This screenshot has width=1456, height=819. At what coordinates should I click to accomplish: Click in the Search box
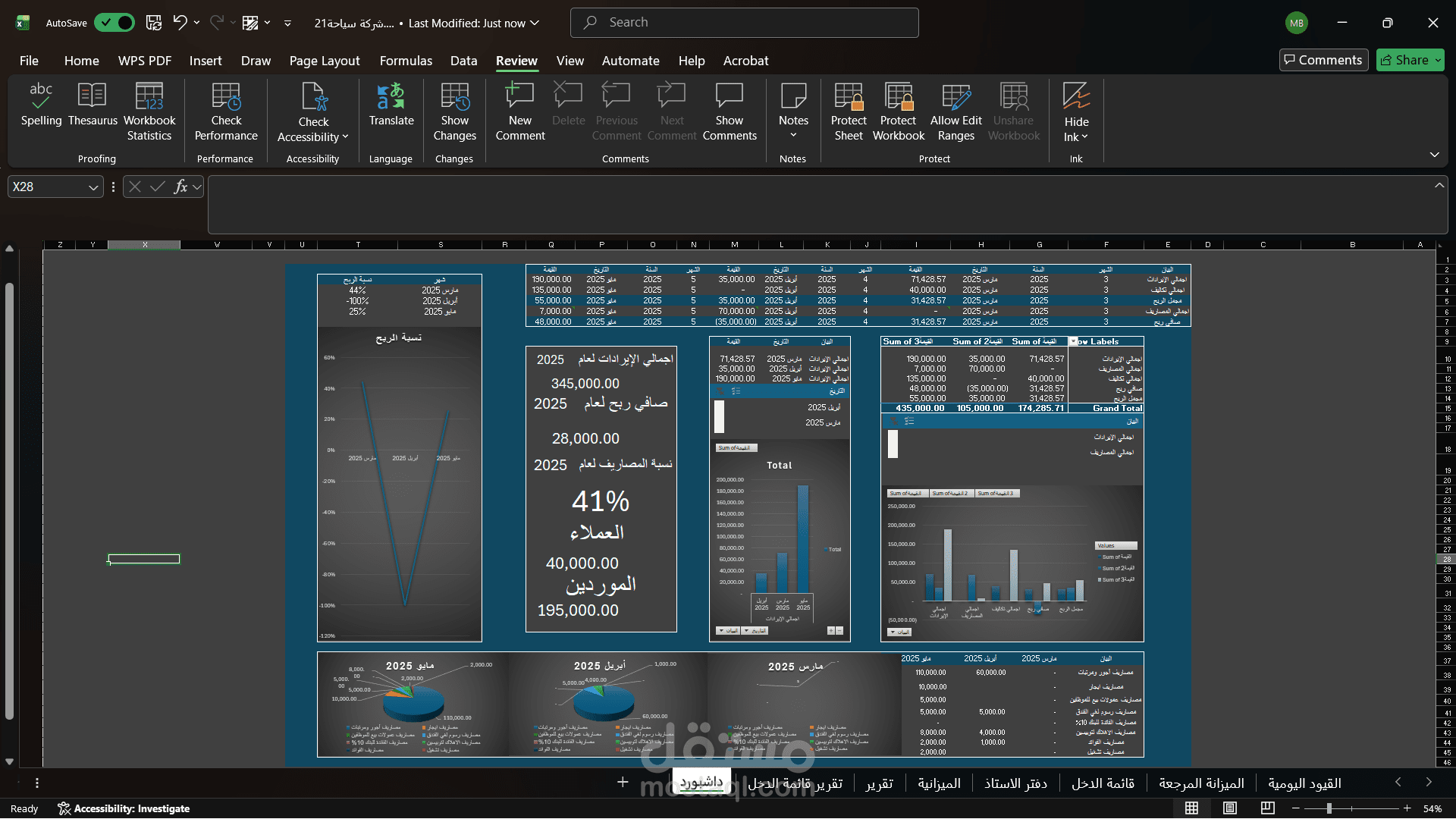pos(744,23)
